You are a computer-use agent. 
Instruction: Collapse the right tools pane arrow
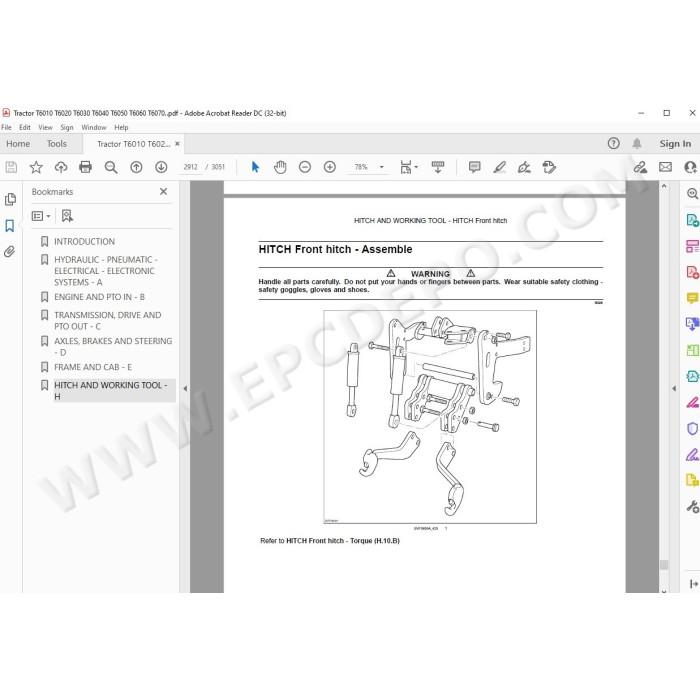tap(674, 389)
